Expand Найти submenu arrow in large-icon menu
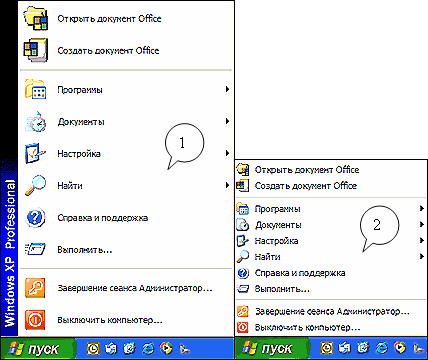The width and height of the screenshot is (428, 360). pos(227,185)
